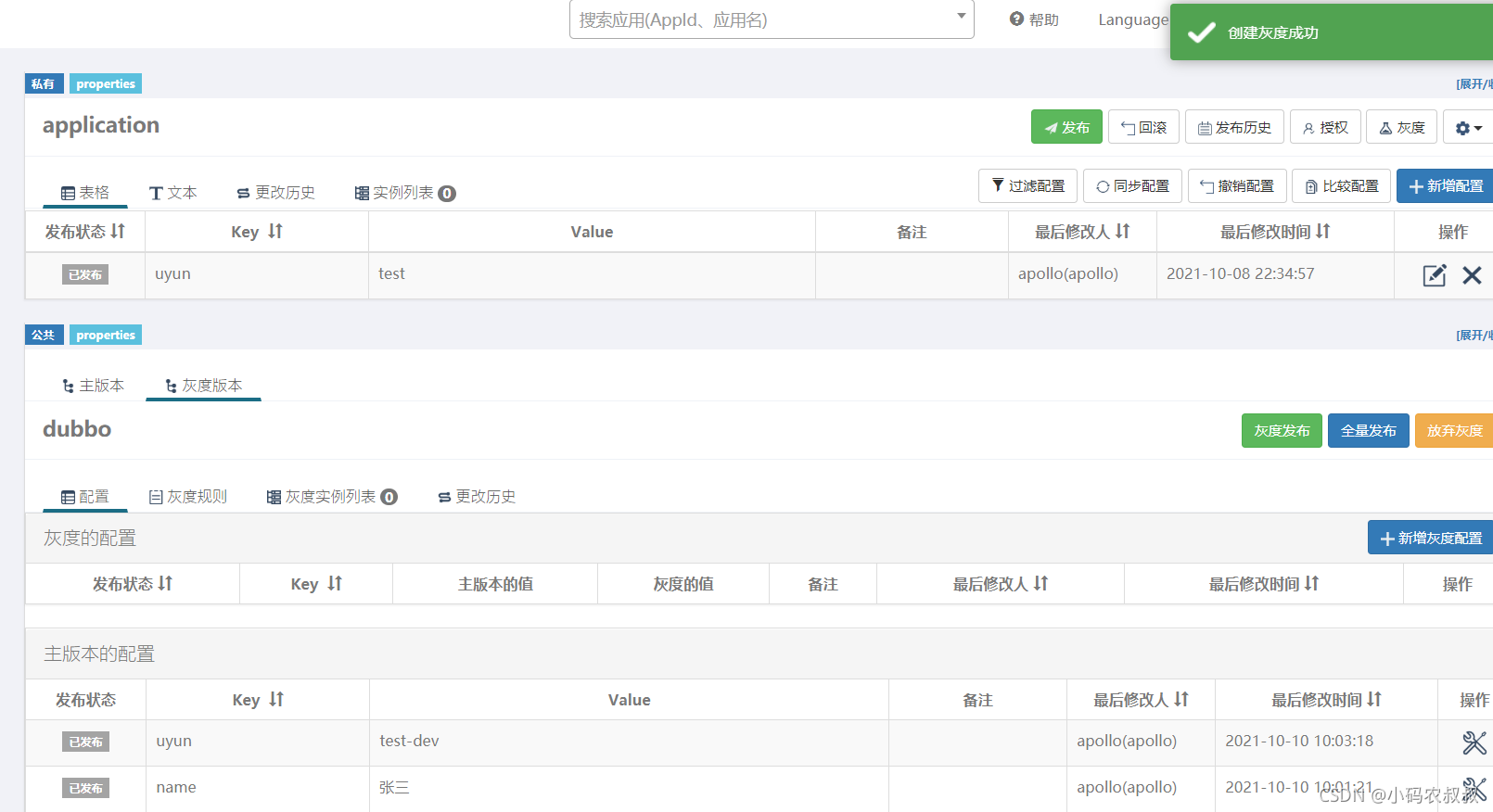The image size is (1493, 812).
Task: Sort gray config table by Key arrows
Action: [x=335, y=583]
